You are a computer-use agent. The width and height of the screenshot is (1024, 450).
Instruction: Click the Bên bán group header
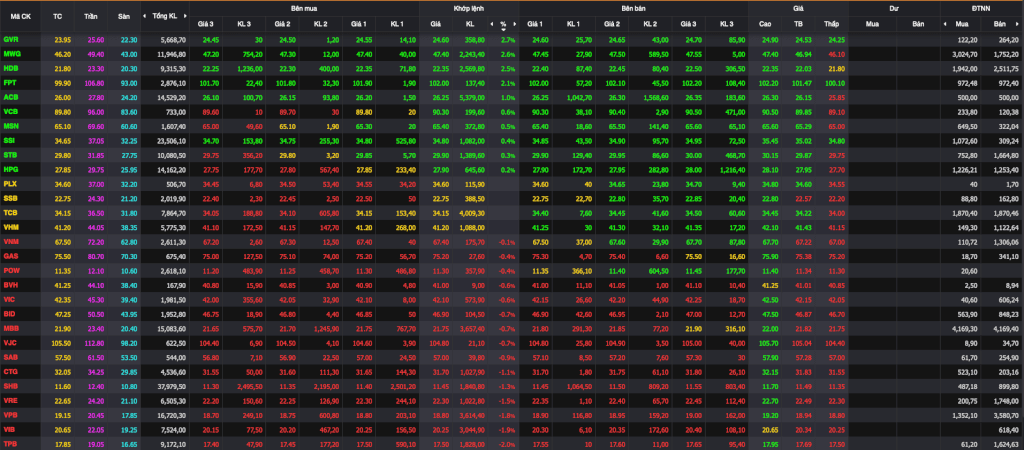(x=633, y=8)
